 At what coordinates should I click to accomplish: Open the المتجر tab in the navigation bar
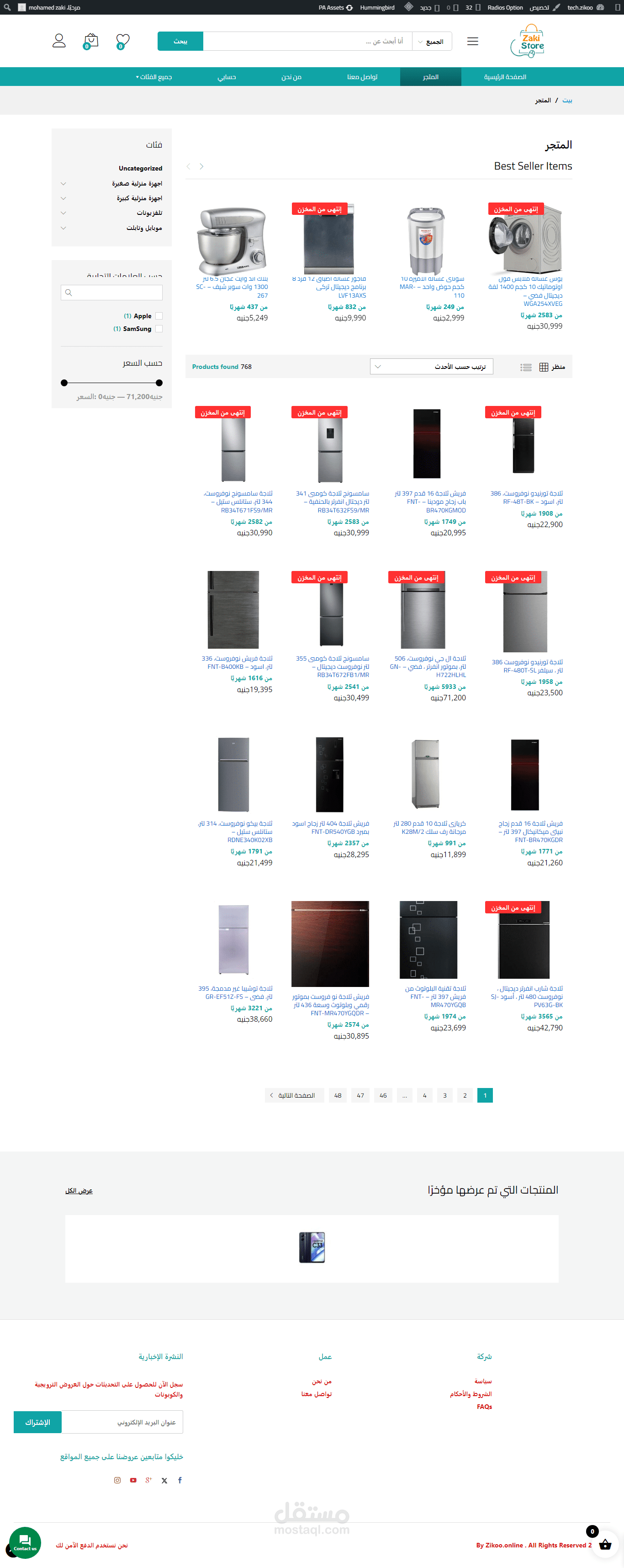[431, 77]
